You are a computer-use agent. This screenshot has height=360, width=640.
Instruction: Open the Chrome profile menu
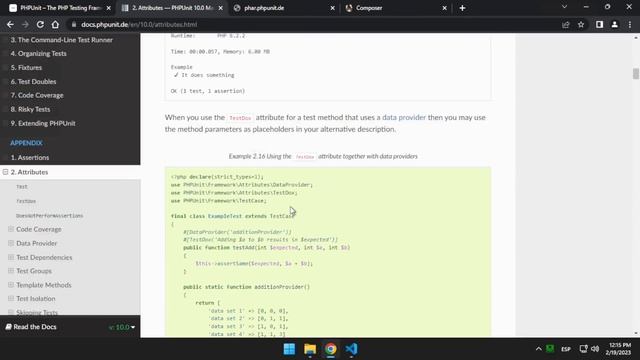tap(615, 24)
